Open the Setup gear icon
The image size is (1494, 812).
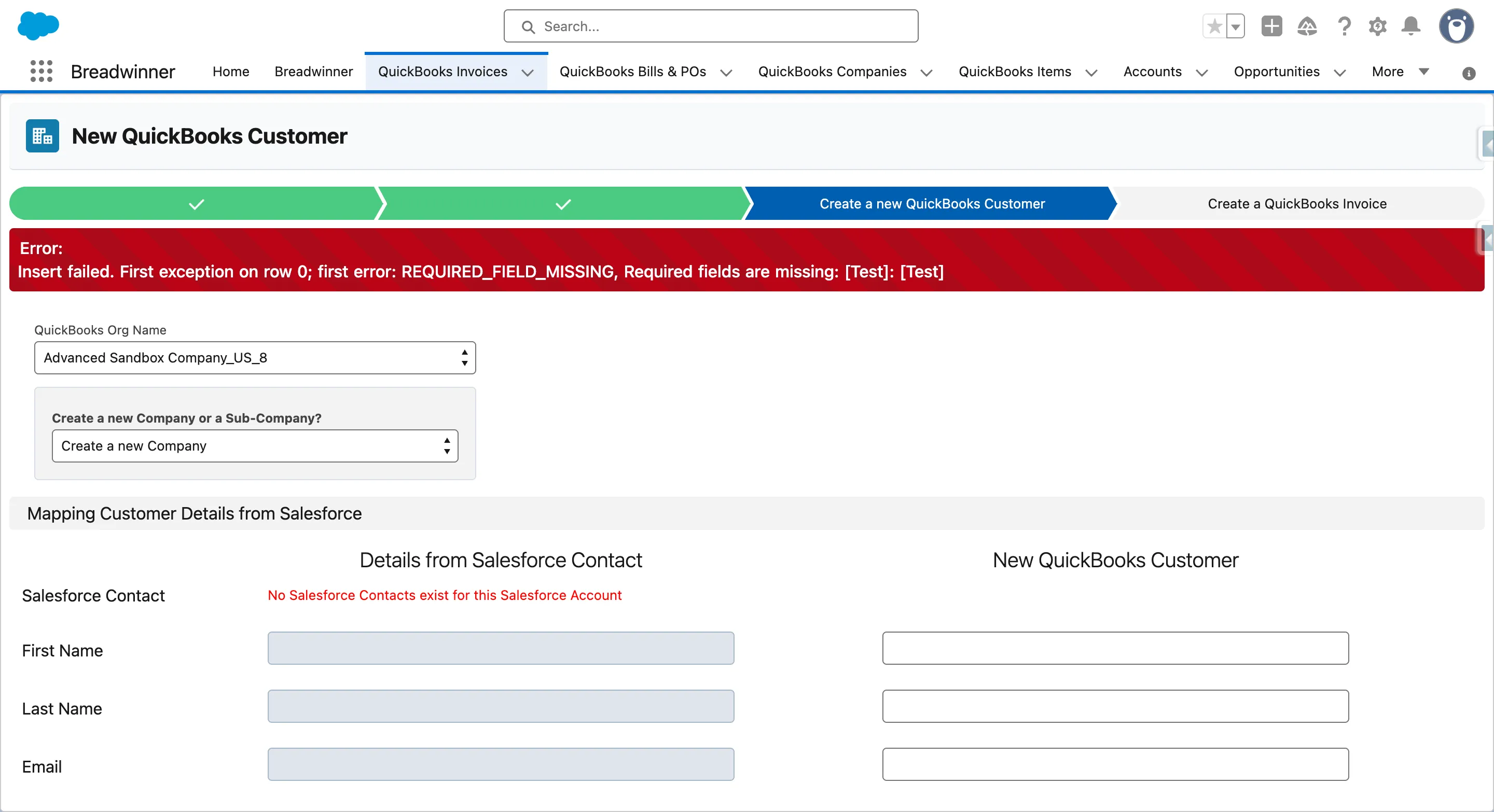click(x=1377, y=26)
